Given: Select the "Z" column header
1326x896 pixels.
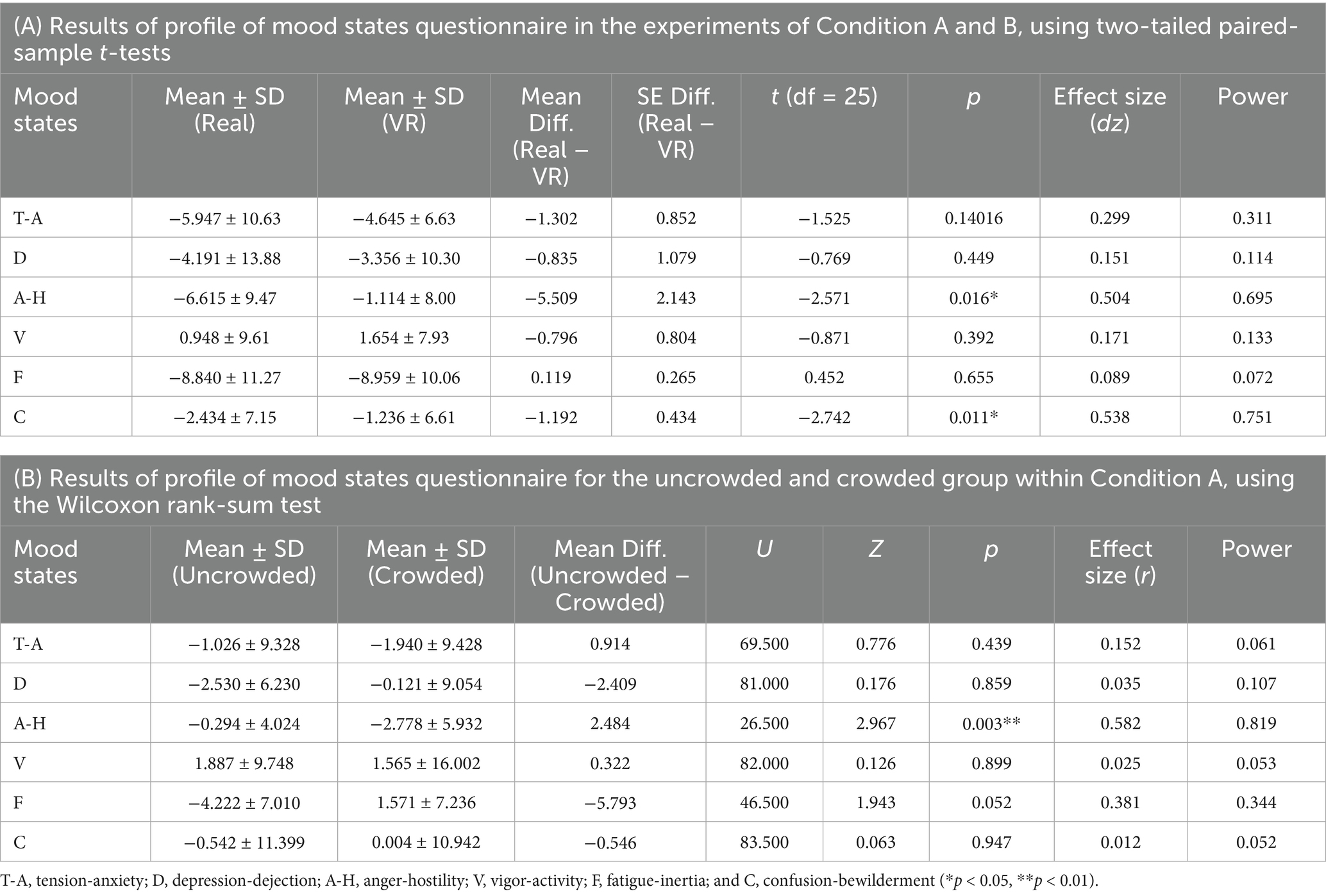Looking at the screenshot, I should pyautogui.click(x=875, y=549).
